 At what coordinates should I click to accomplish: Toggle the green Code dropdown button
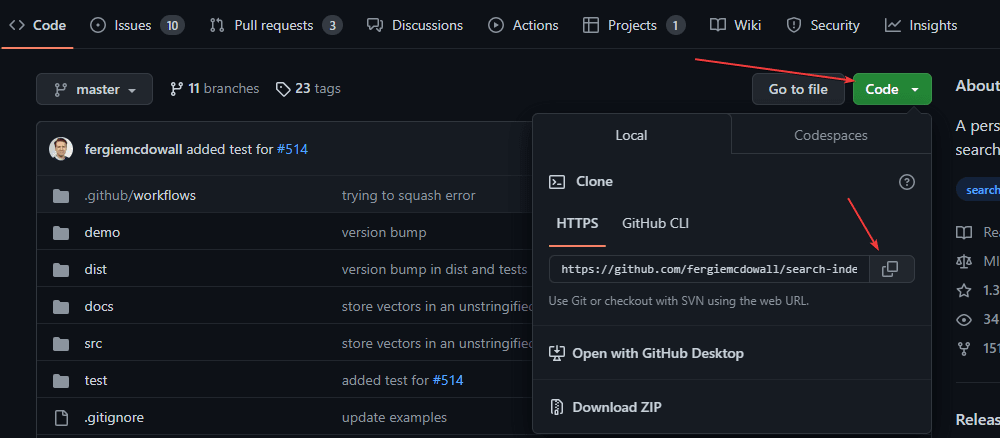[892, 89]
